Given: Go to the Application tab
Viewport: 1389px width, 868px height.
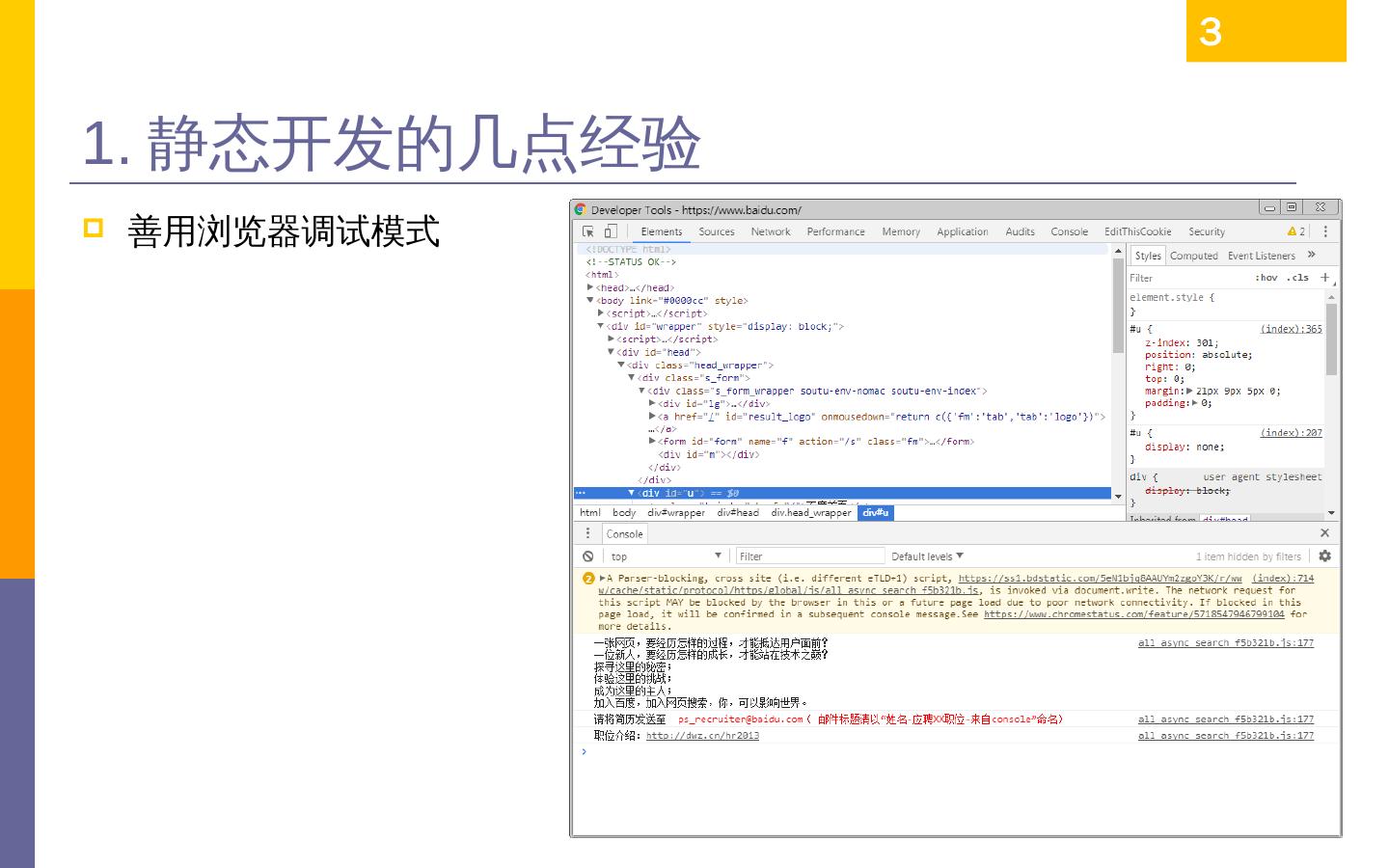Looking at the screenshot, I should (x=963, y=231).
